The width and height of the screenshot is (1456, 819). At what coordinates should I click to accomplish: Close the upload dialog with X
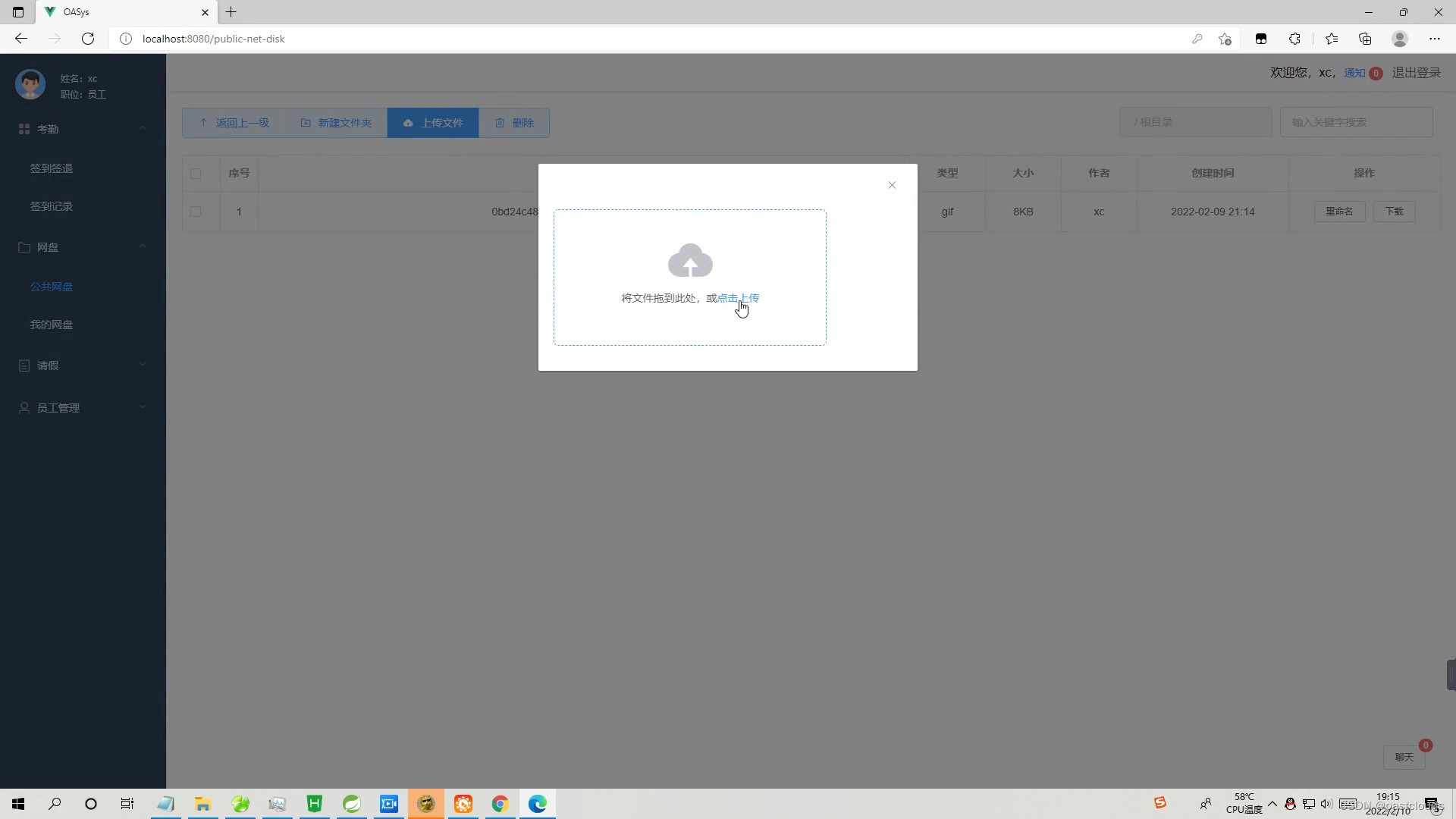pyautogui.click(x=892, y=185)
